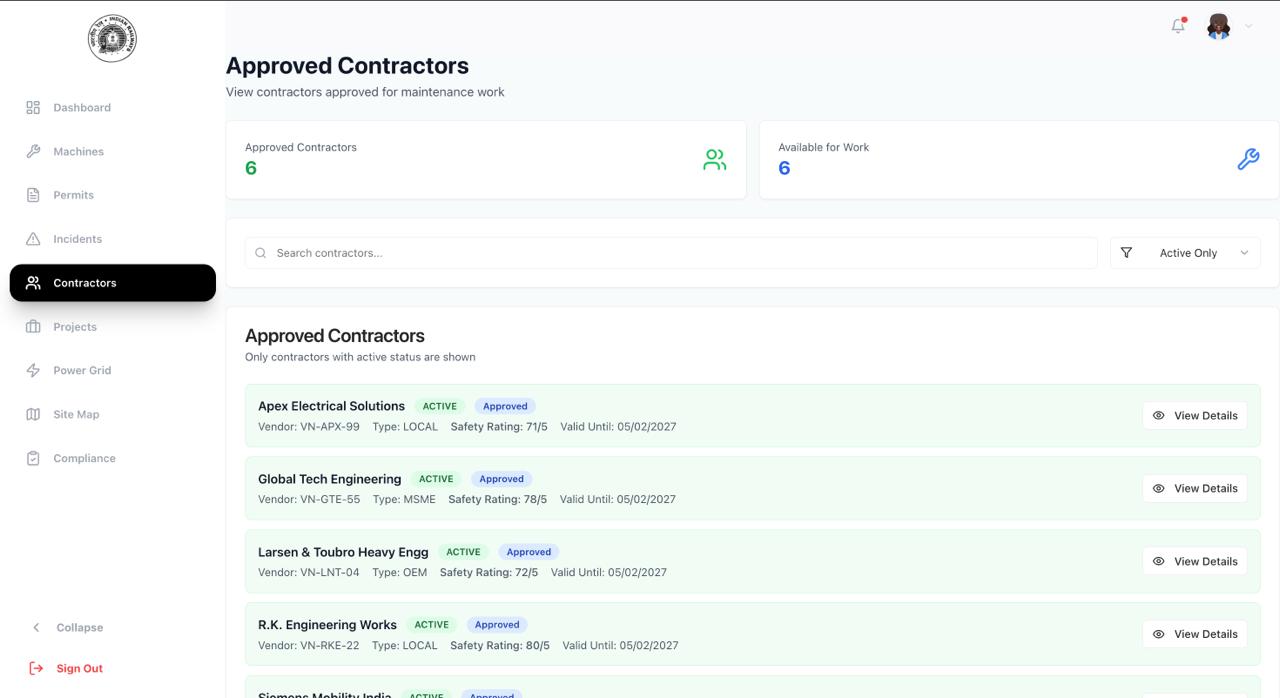The image size is (1280, 698).
Task: Click the Compliance clipboard icon
Action: point(33,458)
